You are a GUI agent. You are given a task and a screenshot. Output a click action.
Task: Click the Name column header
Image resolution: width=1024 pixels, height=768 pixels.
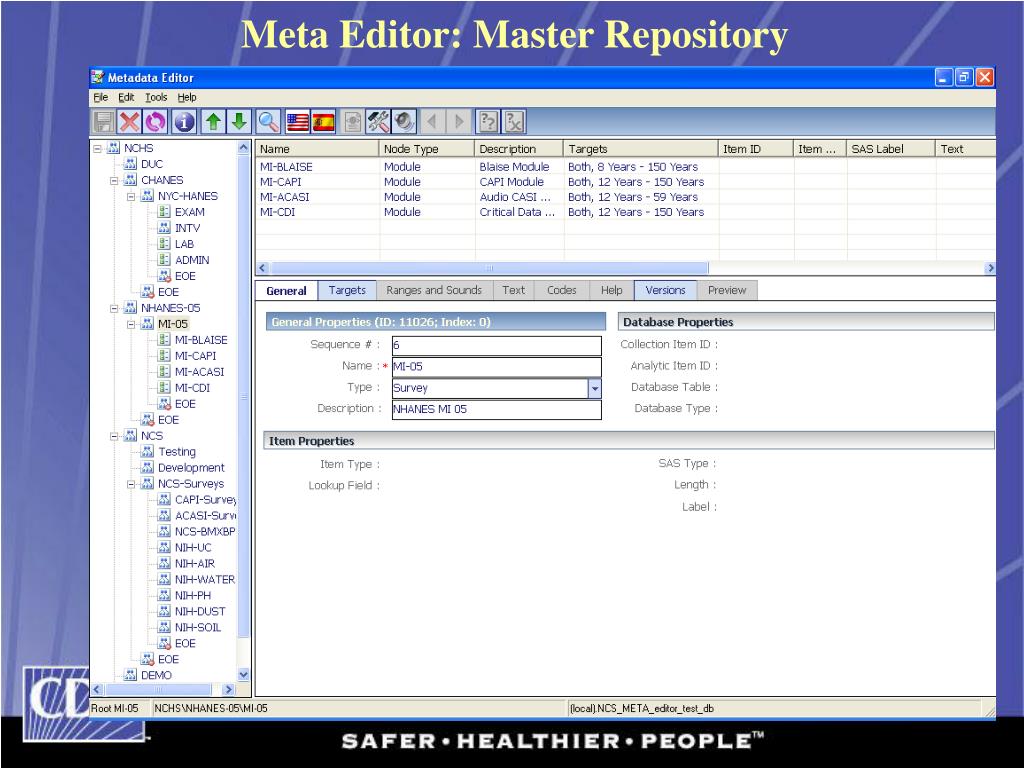click(317, 149)
